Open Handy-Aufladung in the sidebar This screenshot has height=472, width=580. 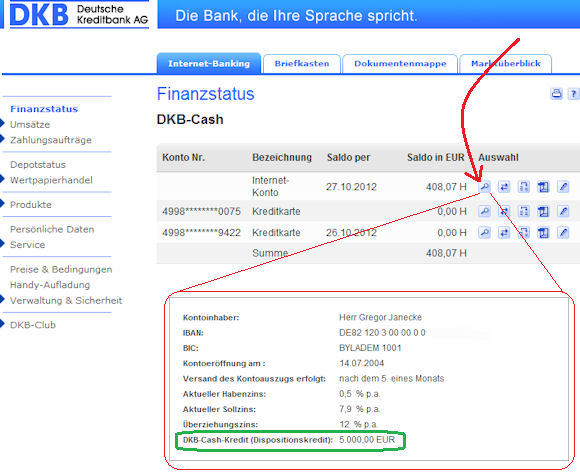(x=50, y=285)
